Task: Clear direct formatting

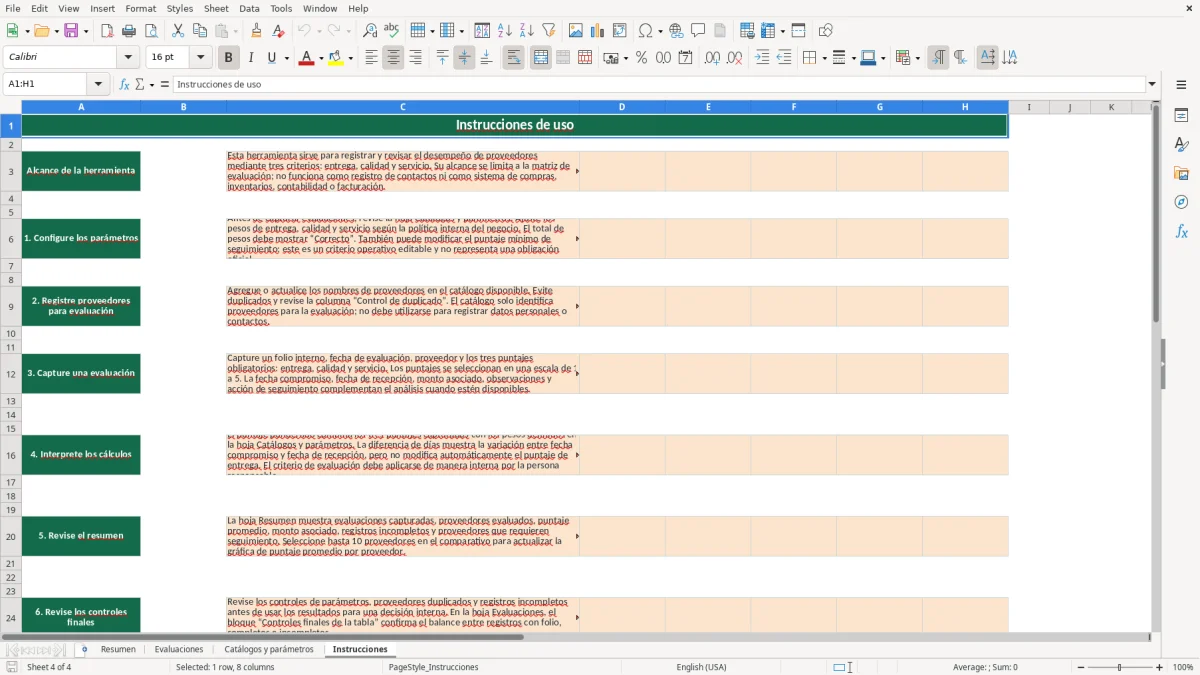Action: pos(278,31)
